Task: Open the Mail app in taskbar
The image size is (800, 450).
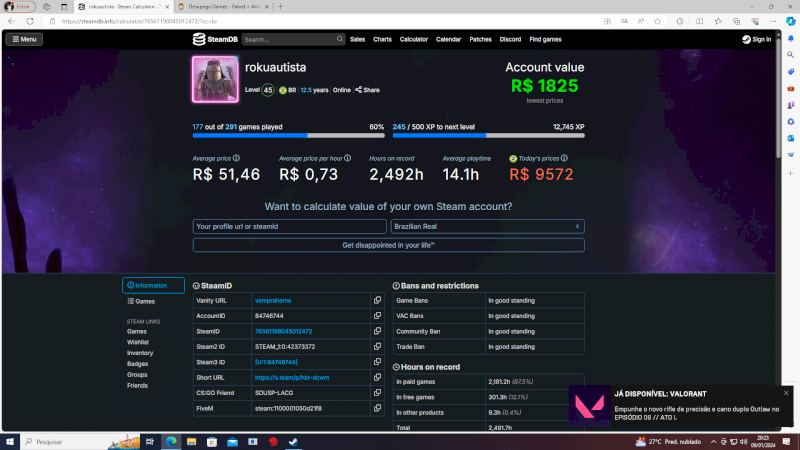Action: (232, 442)
